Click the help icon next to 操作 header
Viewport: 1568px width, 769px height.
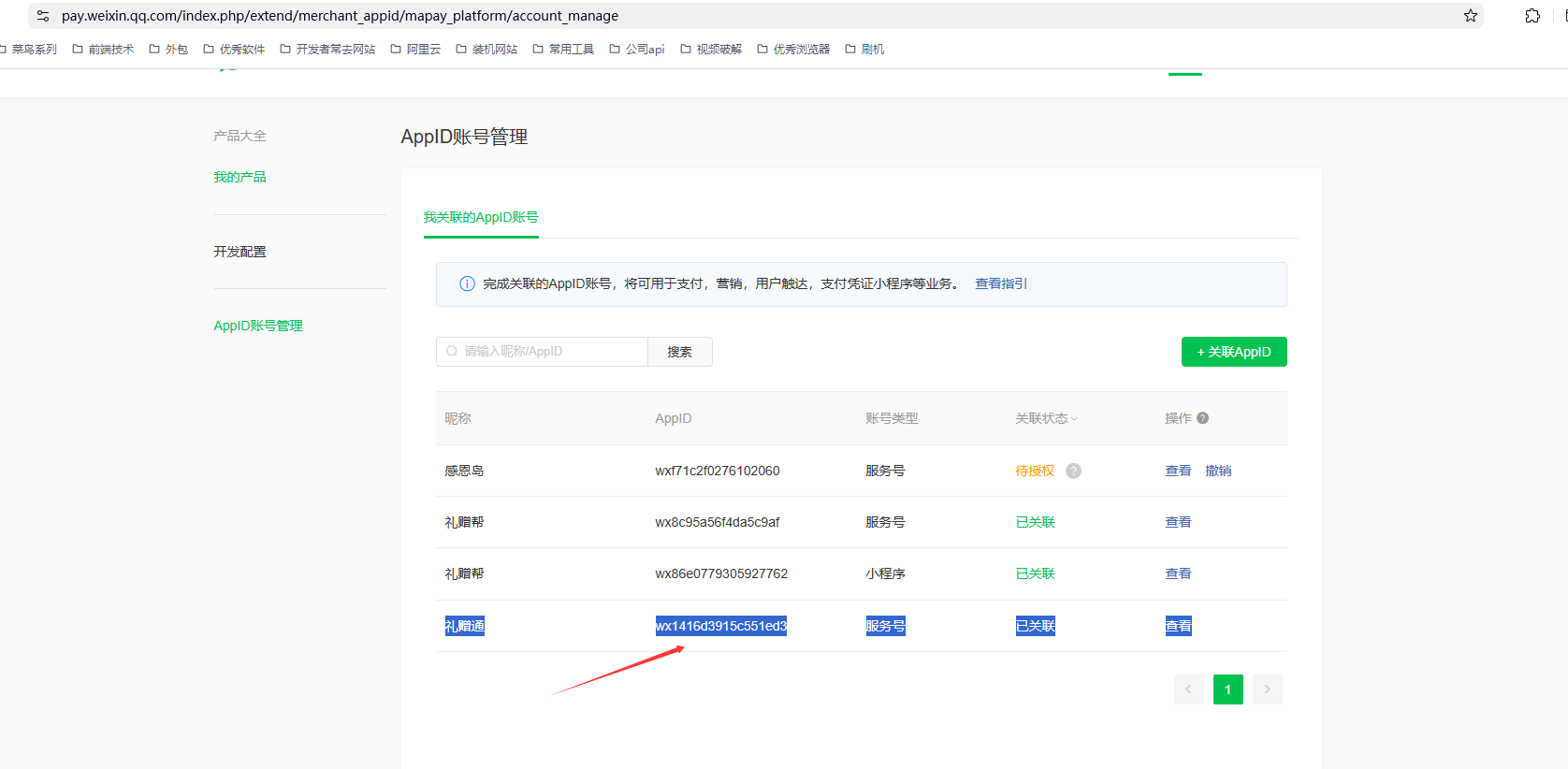(x=1203, y=418)
